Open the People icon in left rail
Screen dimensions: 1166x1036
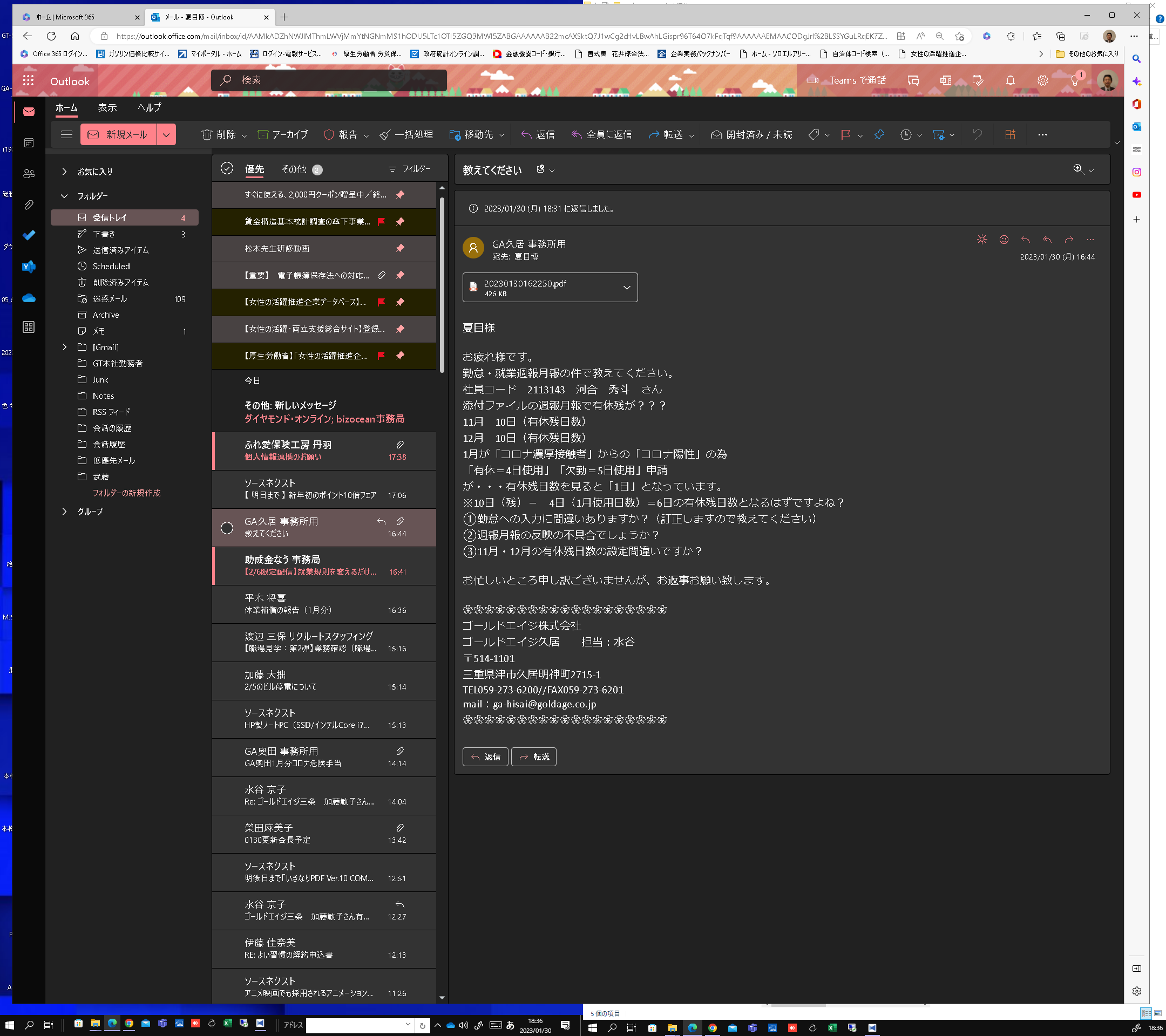[x=29, y=173]
